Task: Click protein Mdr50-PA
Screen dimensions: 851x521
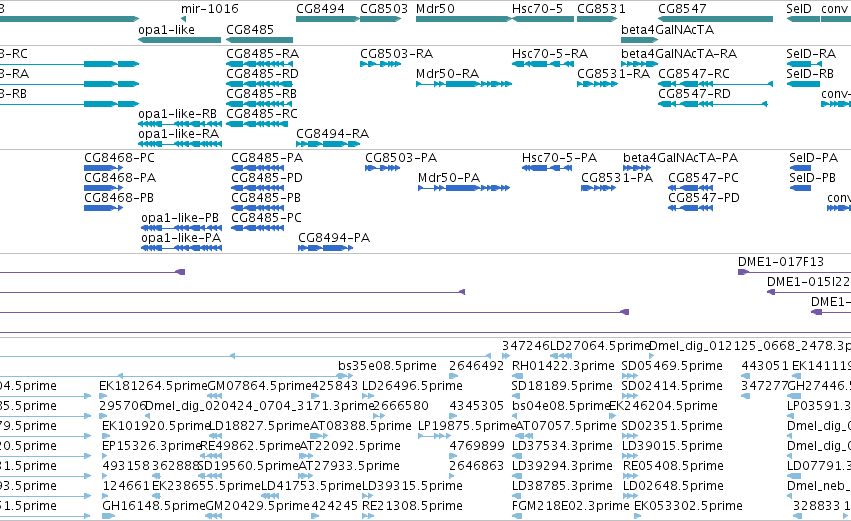Action: [x=464, y=188]
